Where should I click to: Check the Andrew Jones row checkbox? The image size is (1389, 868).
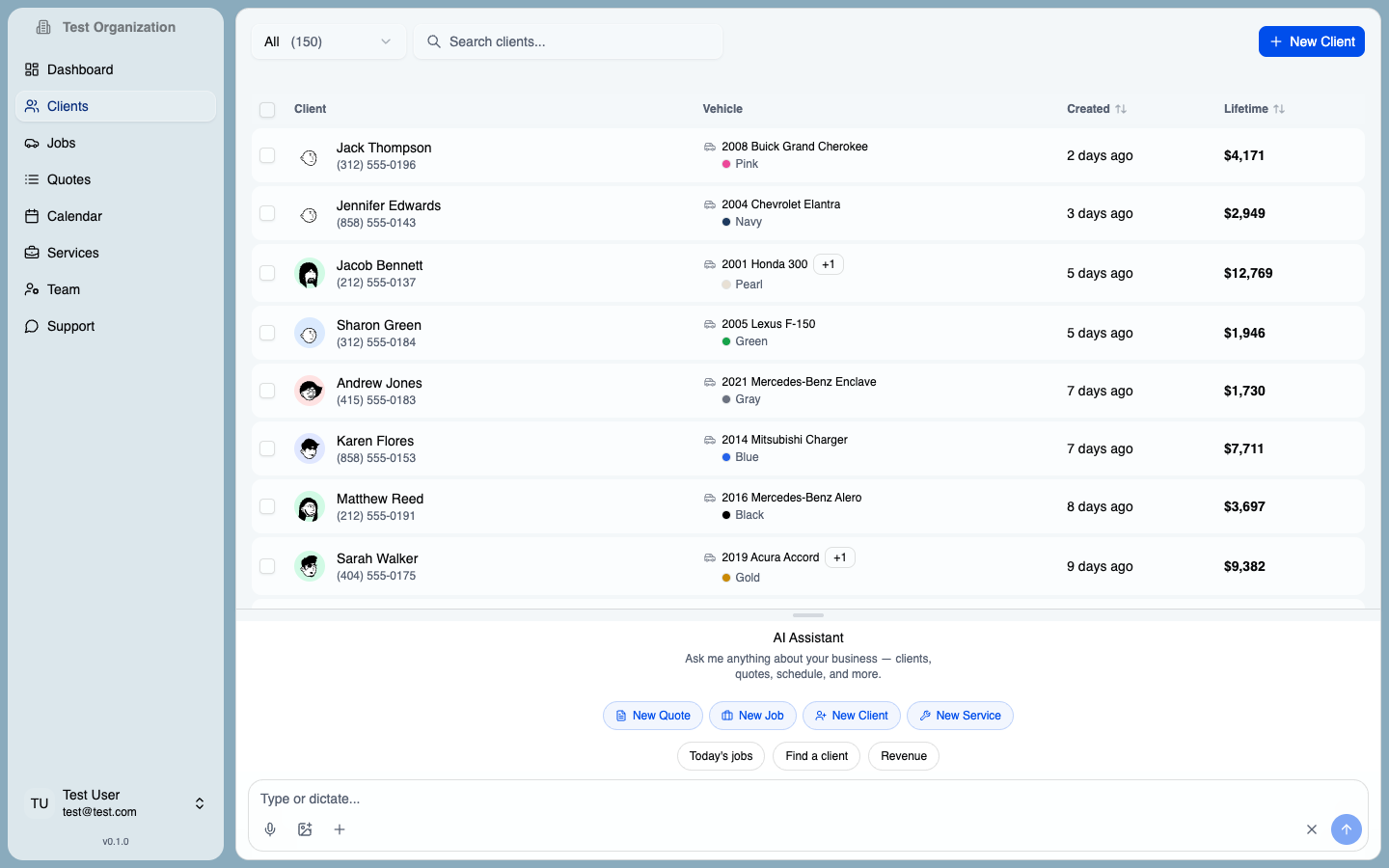[x=267, y=391]
